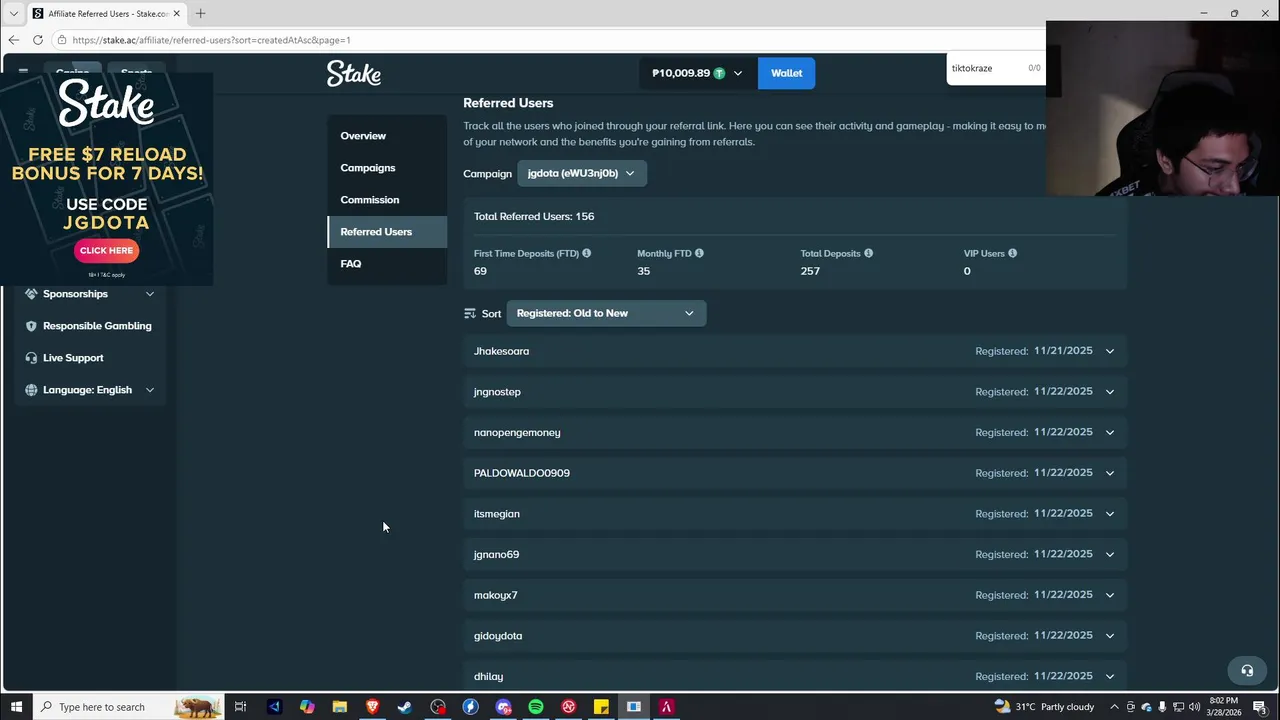
Task: Open the live chat headset bubble
Action: click(1247, 671)
